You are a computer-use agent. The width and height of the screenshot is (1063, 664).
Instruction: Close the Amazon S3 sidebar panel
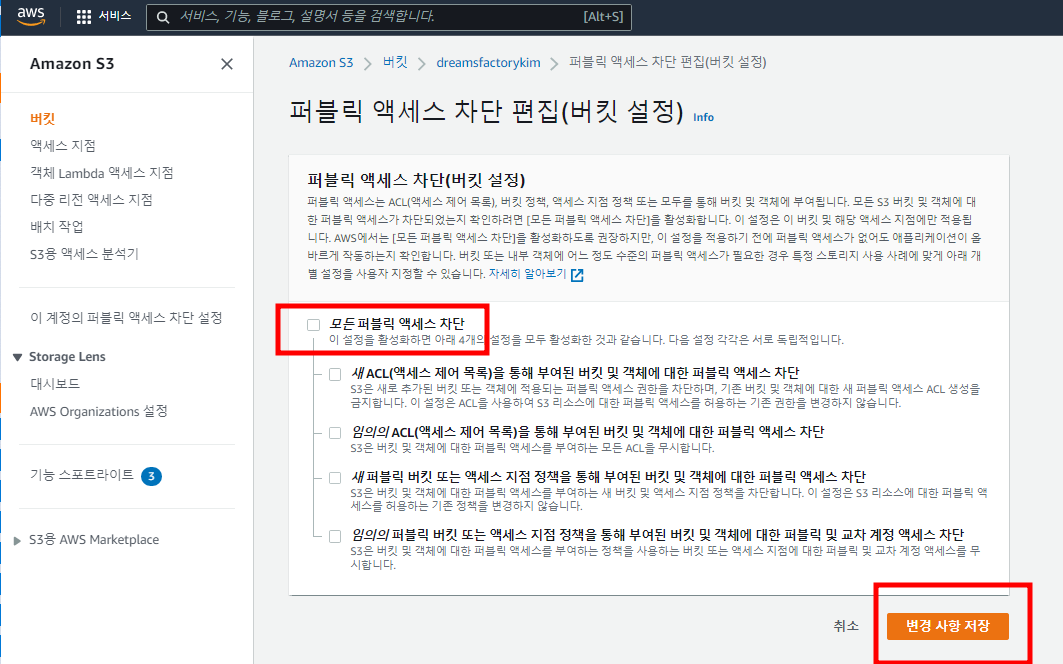(227, 64)
